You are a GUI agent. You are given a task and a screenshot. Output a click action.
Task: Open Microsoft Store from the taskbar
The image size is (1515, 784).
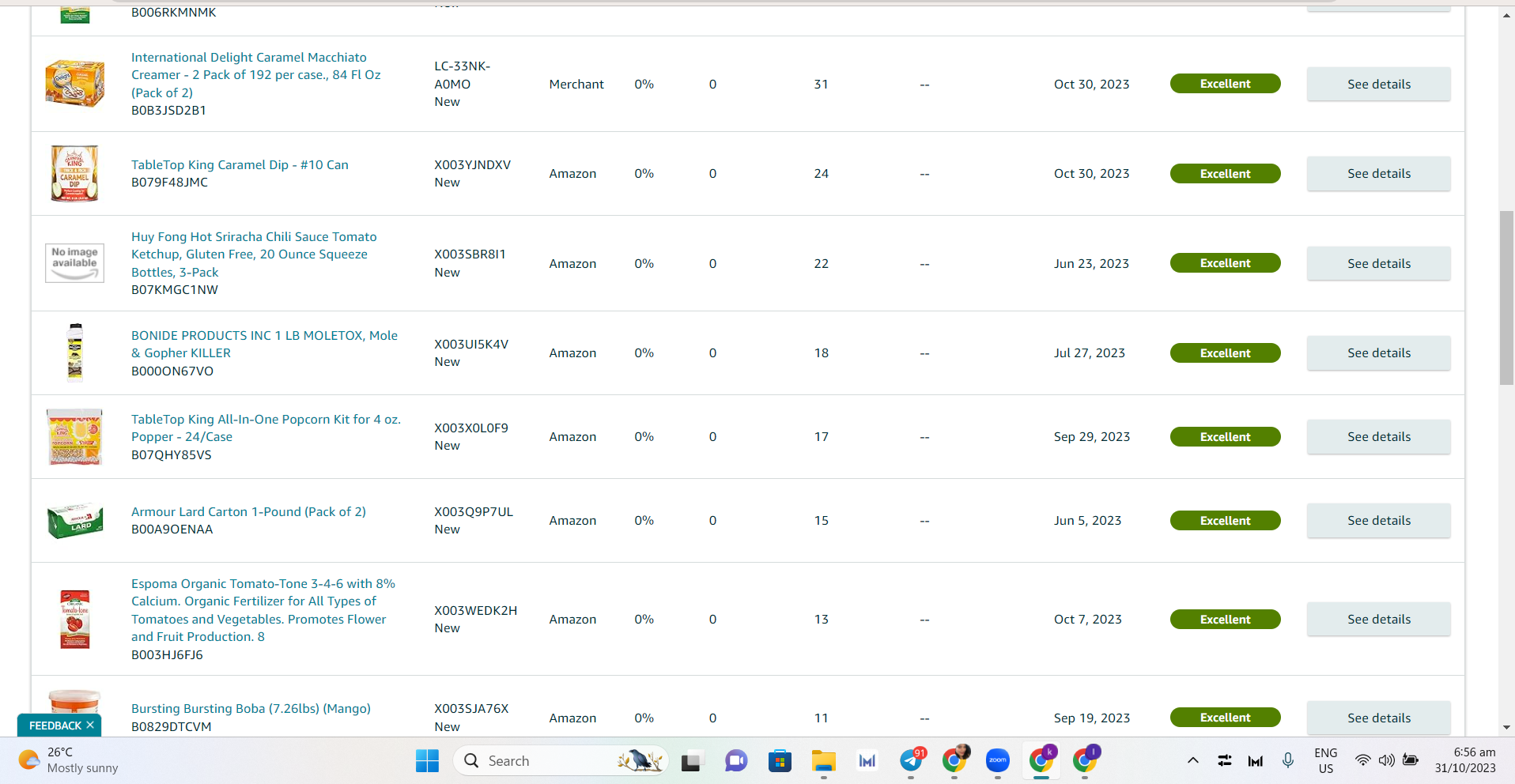click(x=780, y=761)
